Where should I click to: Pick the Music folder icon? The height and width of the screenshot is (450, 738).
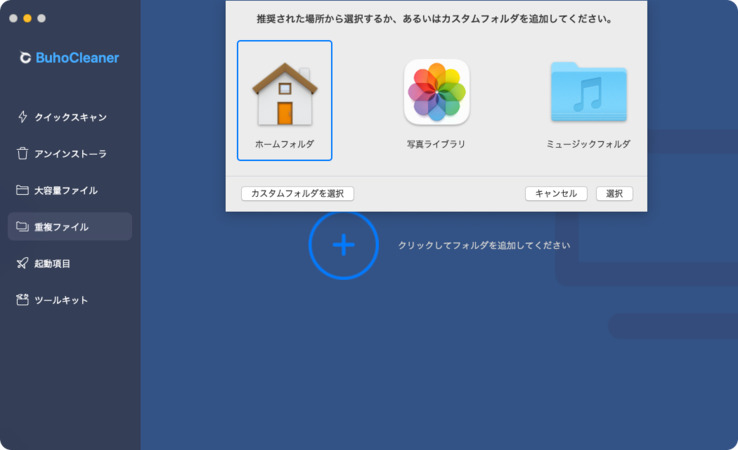589,92
